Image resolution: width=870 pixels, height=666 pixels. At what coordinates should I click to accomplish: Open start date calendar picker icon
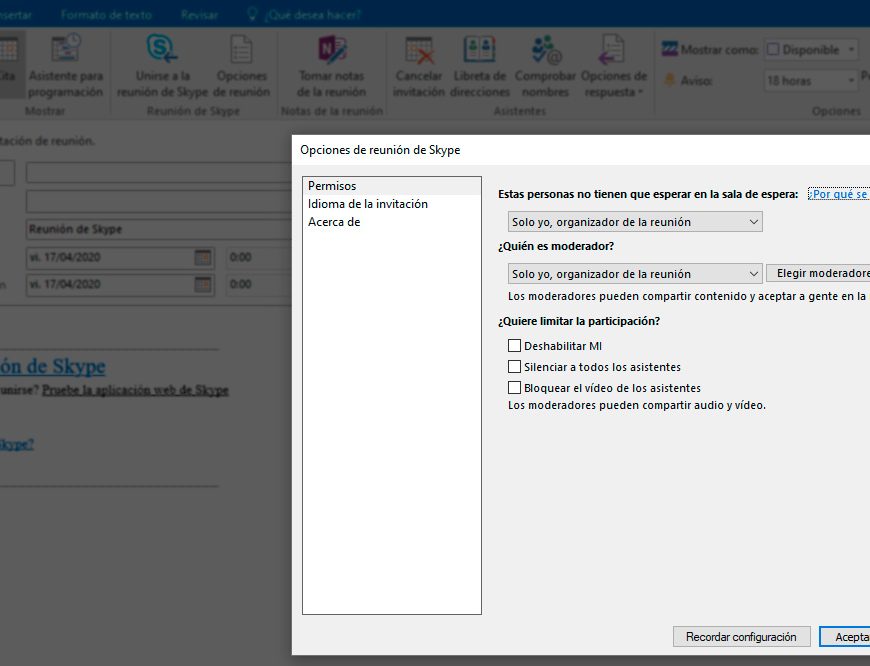[203, 258]
